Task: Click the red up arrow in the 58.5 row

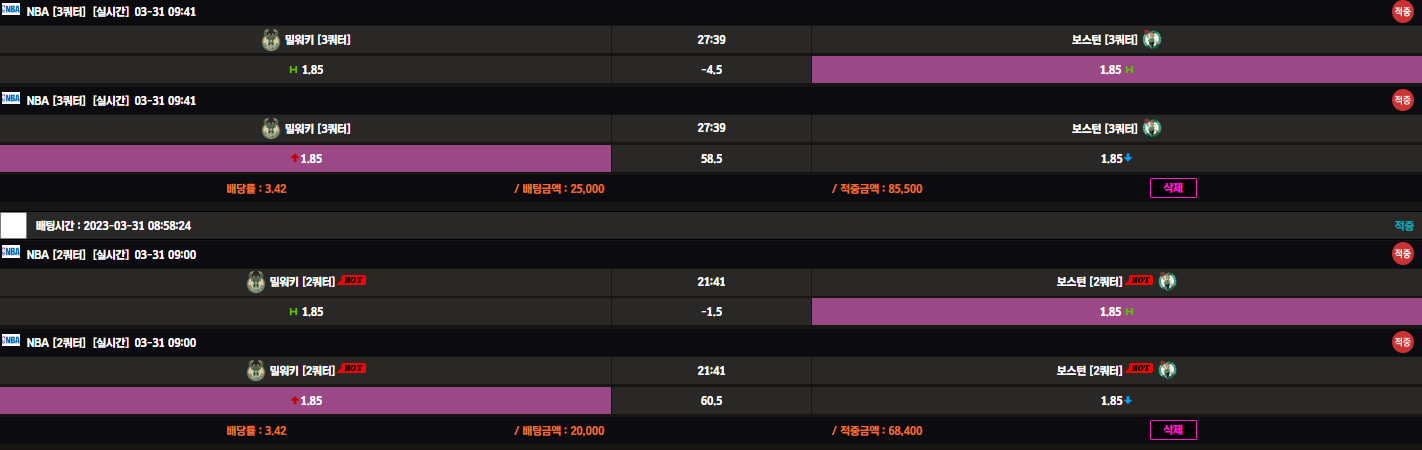Action: (x=294, y=158)
